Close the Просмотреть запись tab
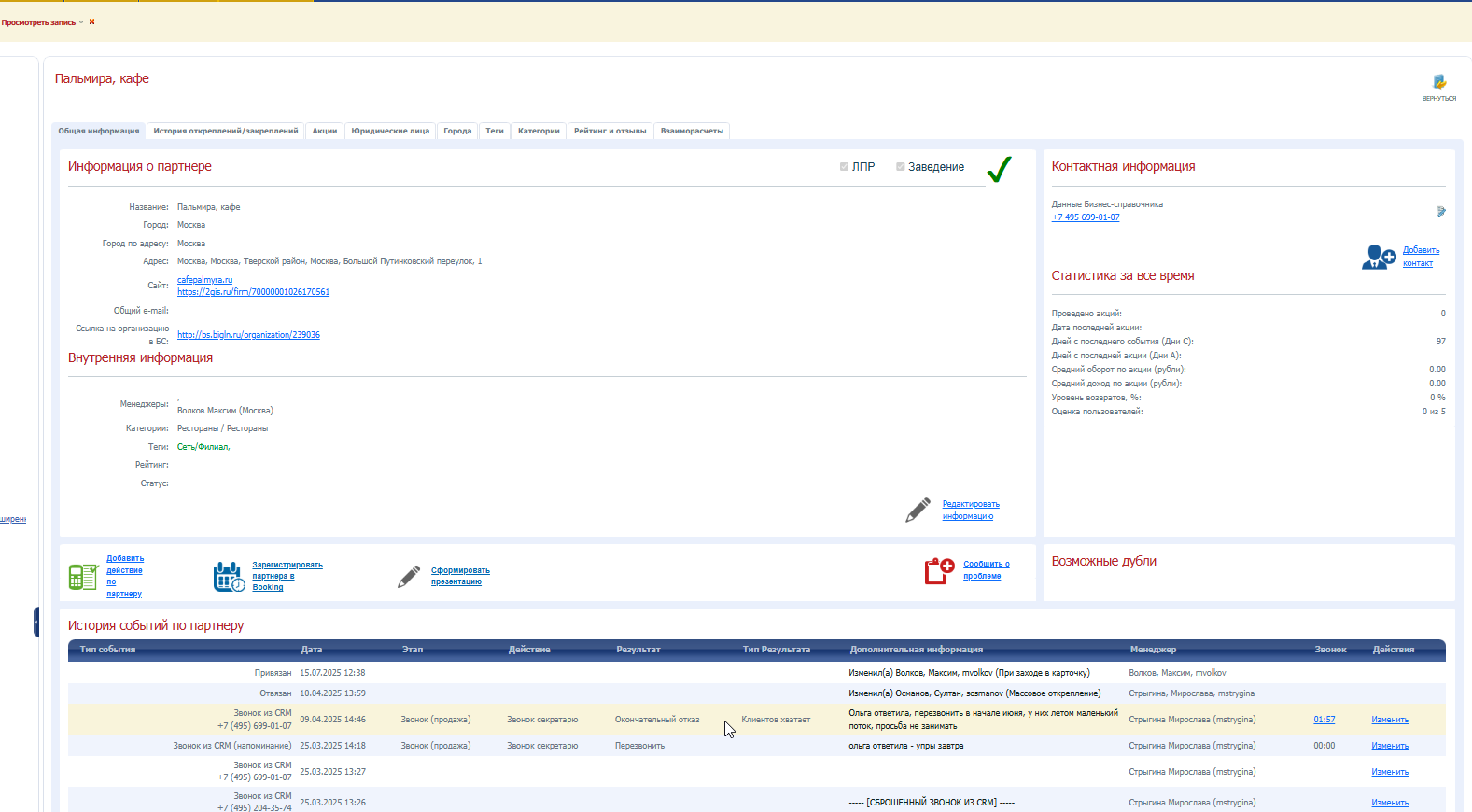 (91, 22)
